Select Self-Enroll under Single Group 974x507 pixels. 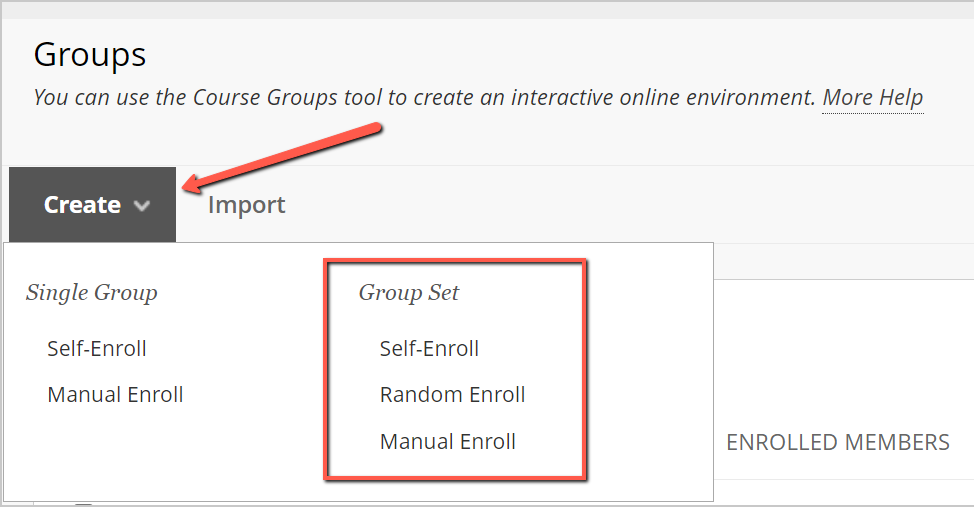96,349
